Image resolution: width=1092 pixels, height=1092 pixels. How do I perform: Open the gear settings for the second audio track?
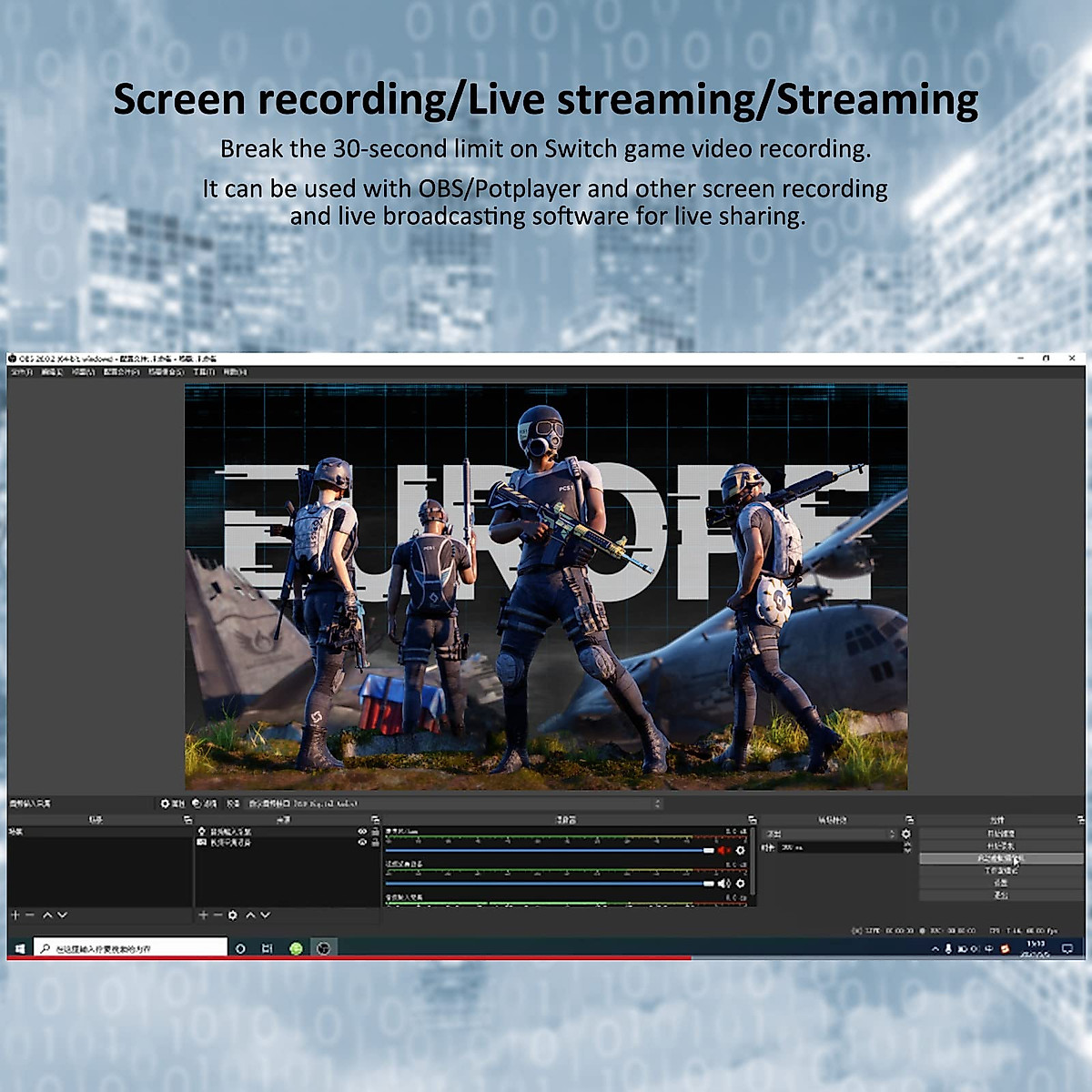(x=741, y=883)
